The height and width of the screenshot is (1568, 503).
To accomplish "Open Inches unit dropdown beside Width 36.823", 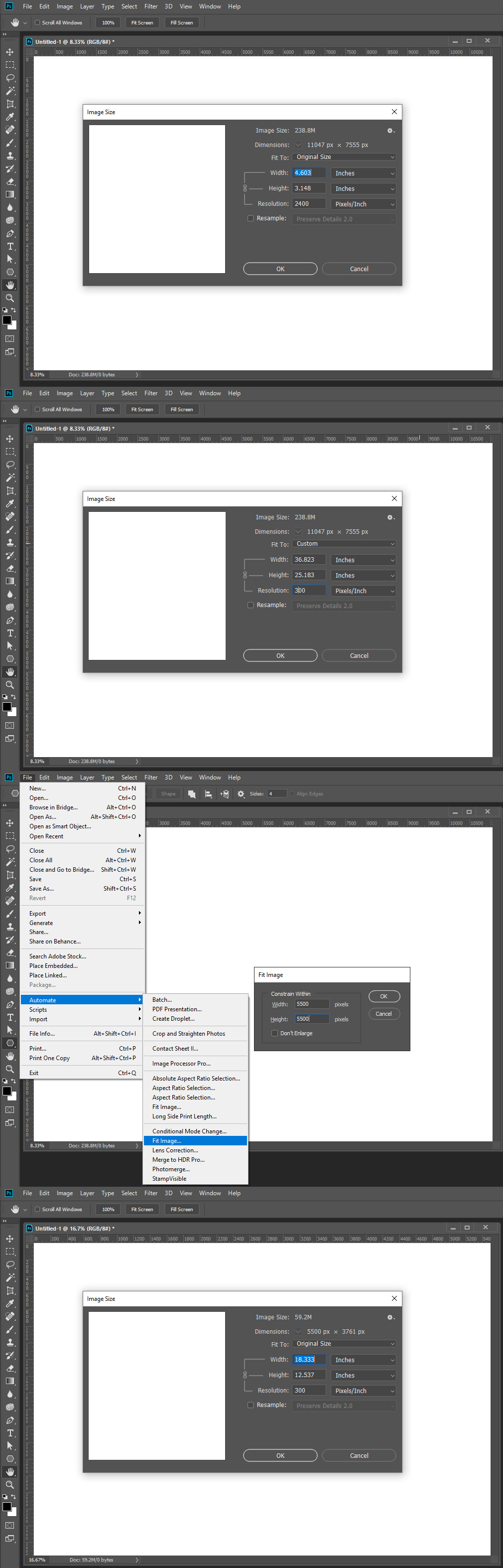I will click(x=364, y=560).
